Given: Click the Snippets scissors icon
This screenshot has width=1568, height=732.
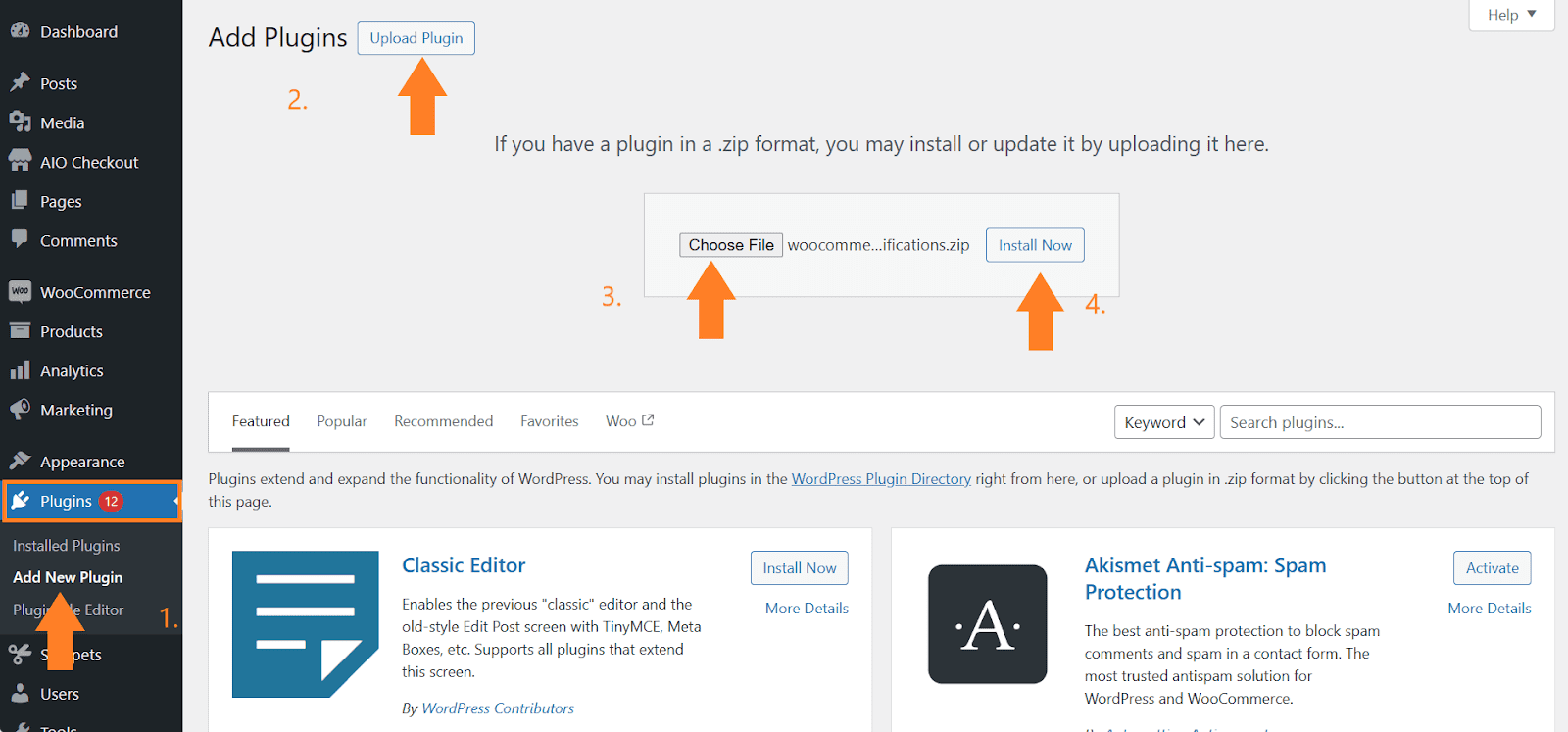Looking at the screenshot, I should (20, 655).
